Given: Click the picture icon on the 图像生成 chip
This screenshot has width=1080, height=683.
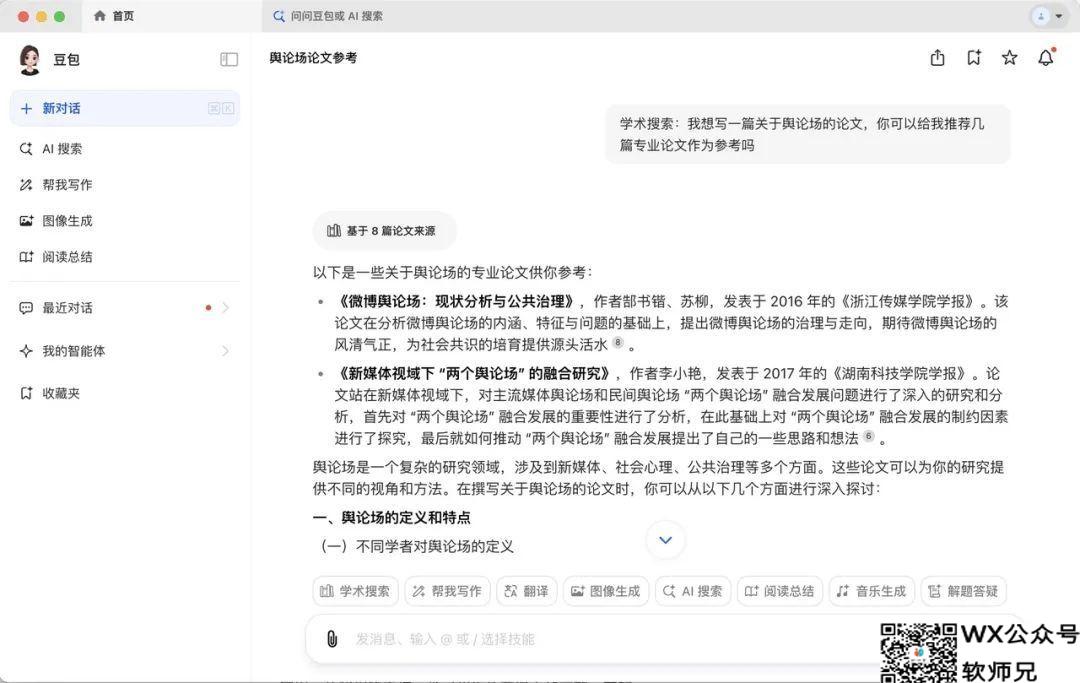Looking at the screenshot, I should [x=577, y=591].
